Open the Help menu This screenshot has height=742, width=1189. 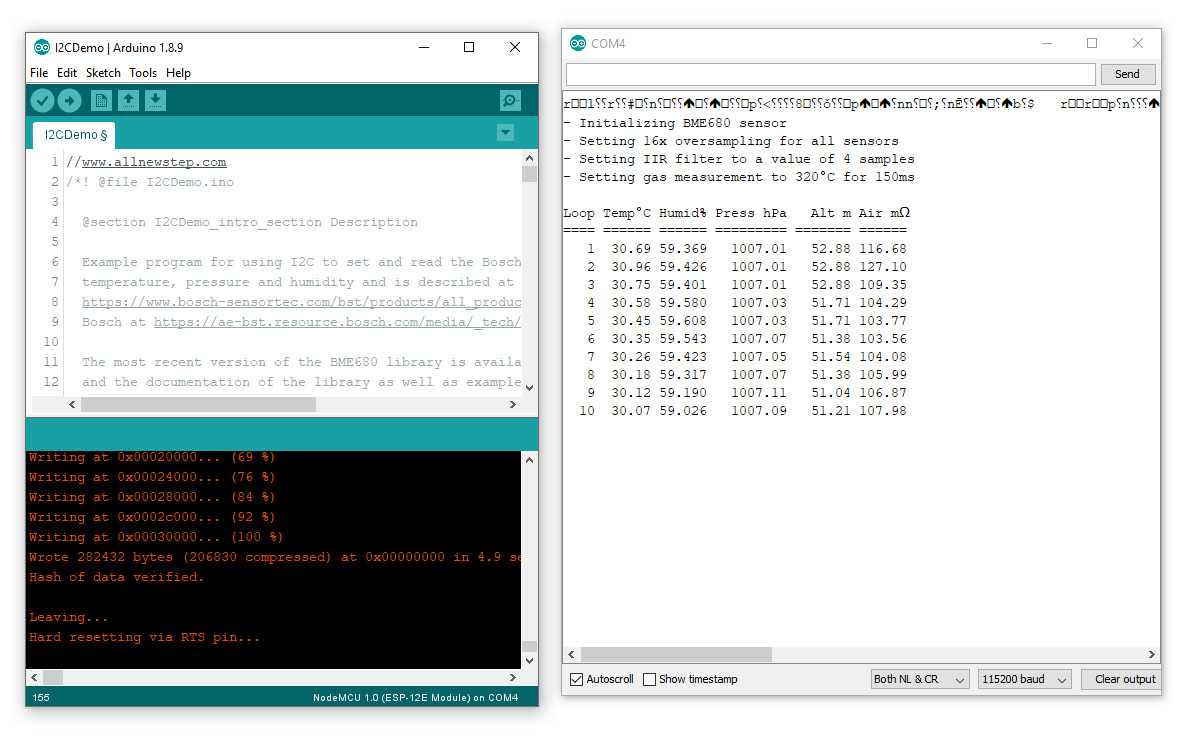coord(178,73)
